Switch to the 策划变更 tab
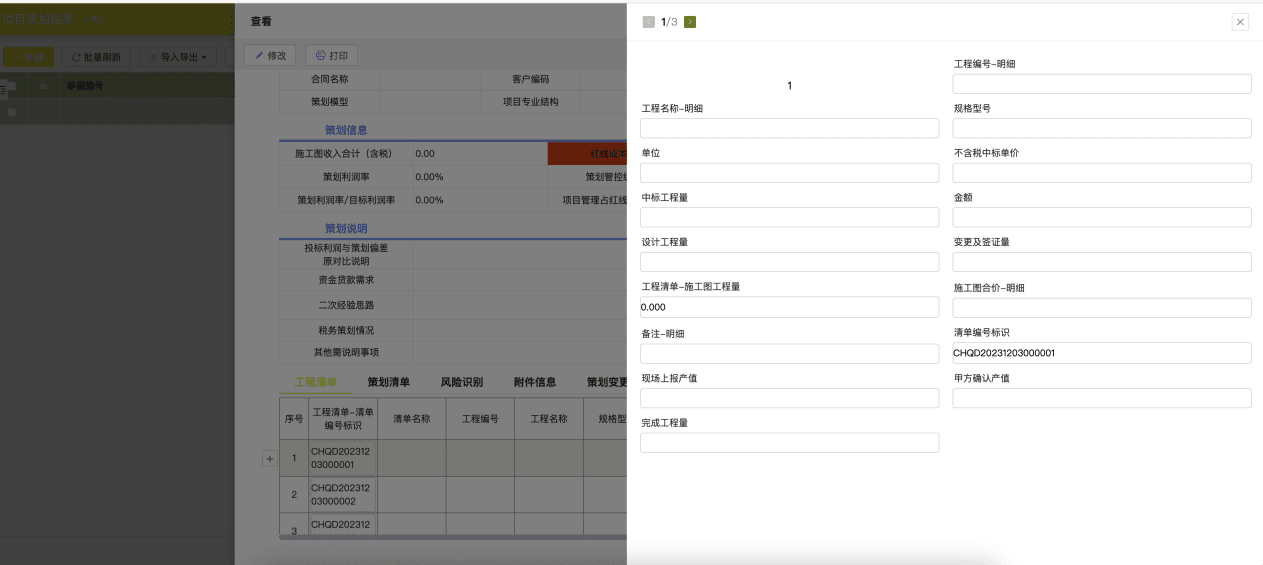1263x565 pixels. click(x=607, y=382)
